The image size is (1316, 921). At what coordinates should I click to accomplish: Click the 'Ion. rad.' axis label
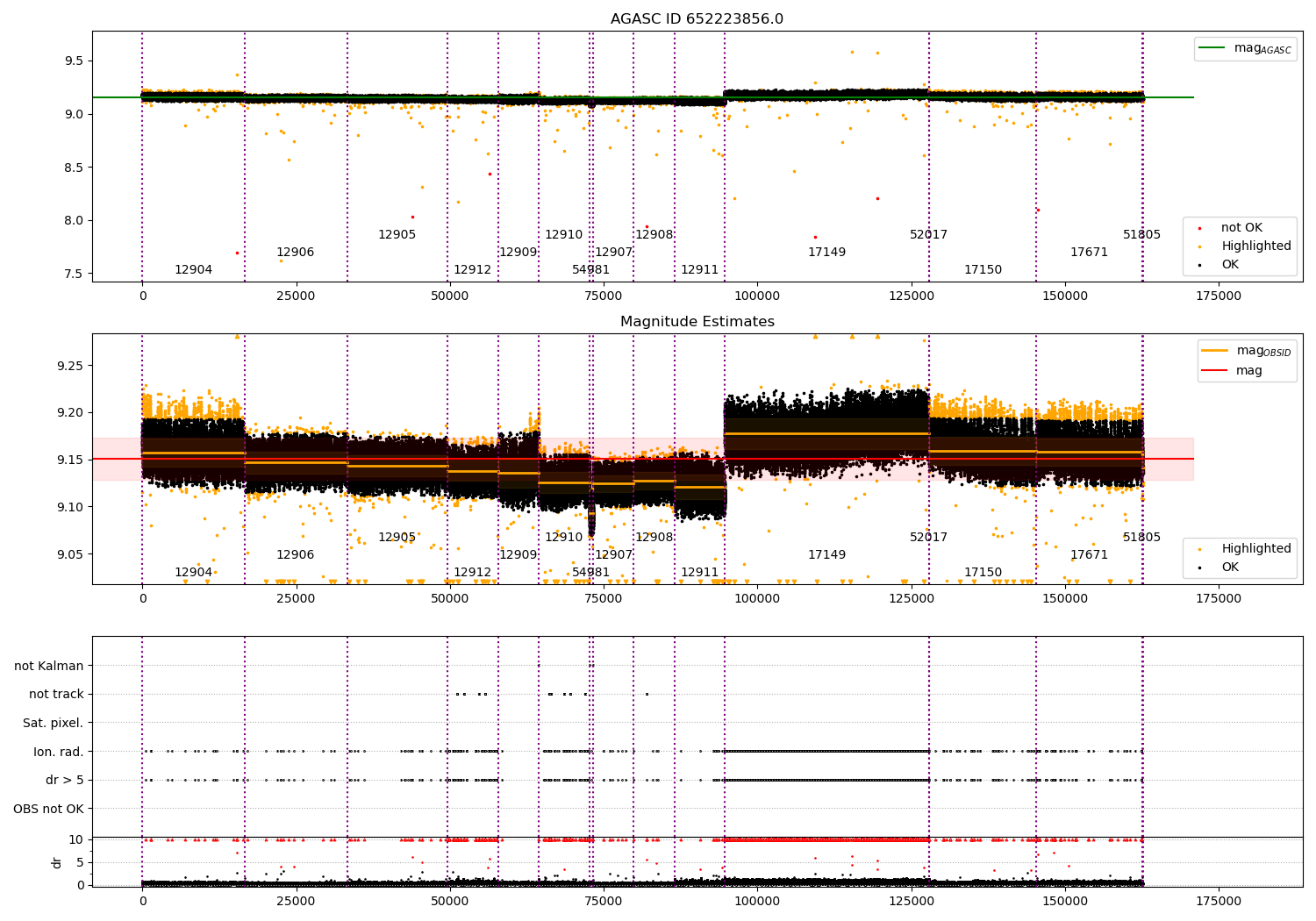[59, 752]
